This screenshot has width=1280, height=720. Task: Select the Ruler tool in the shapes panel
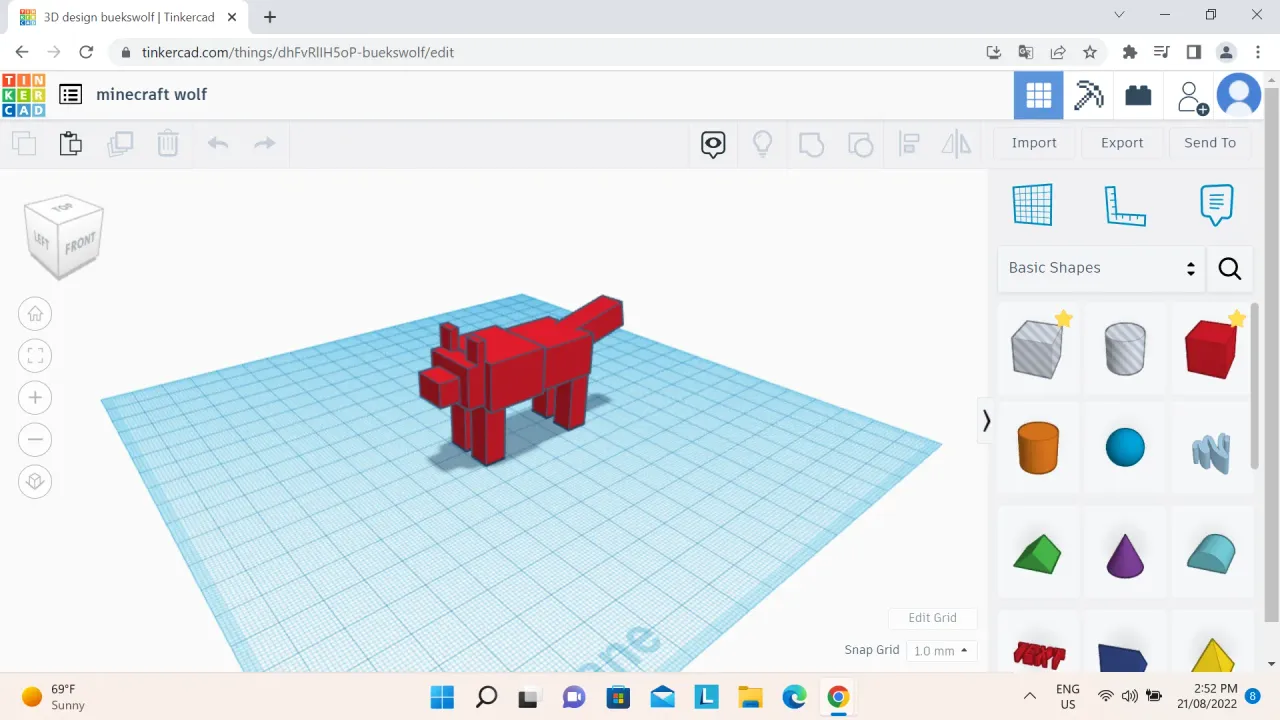1125,205
